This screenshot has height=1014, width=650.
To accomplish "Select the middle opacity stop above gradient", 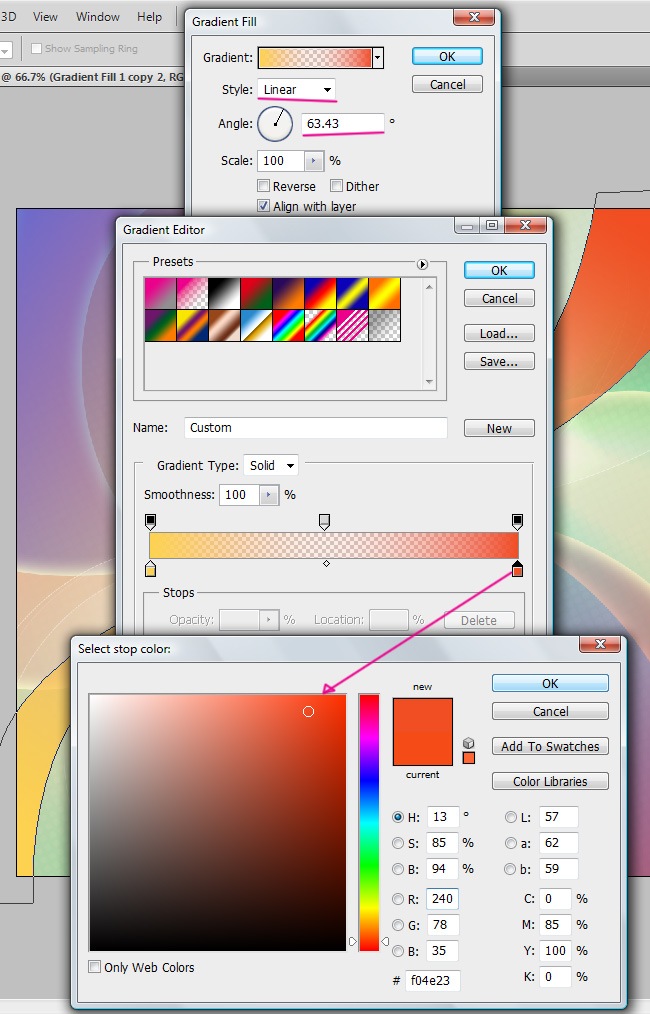I will coord(324,521).
